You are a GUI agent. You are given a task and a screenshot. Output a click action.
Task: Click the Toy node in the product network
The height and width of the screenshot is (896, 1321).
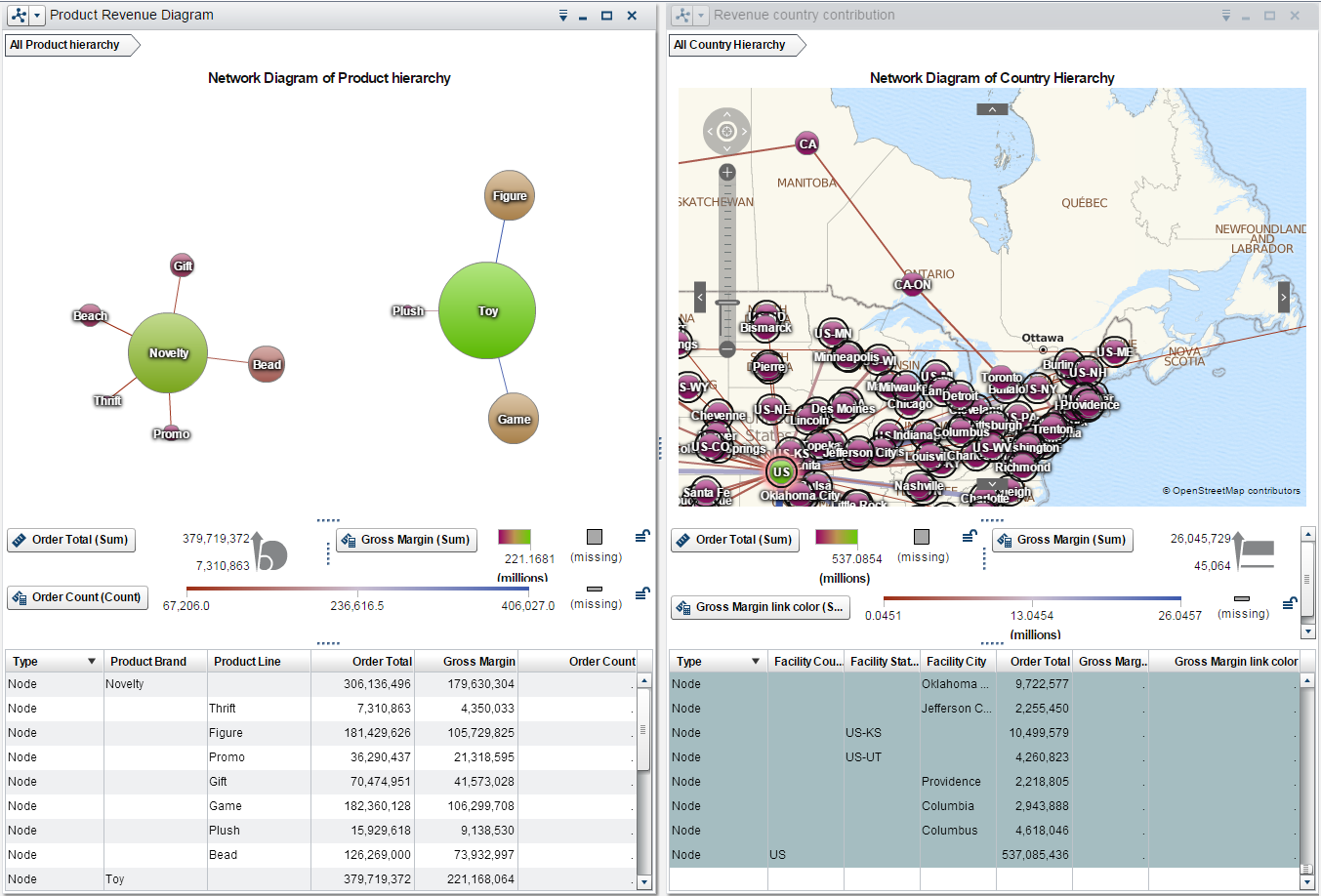tap(487, 310)
